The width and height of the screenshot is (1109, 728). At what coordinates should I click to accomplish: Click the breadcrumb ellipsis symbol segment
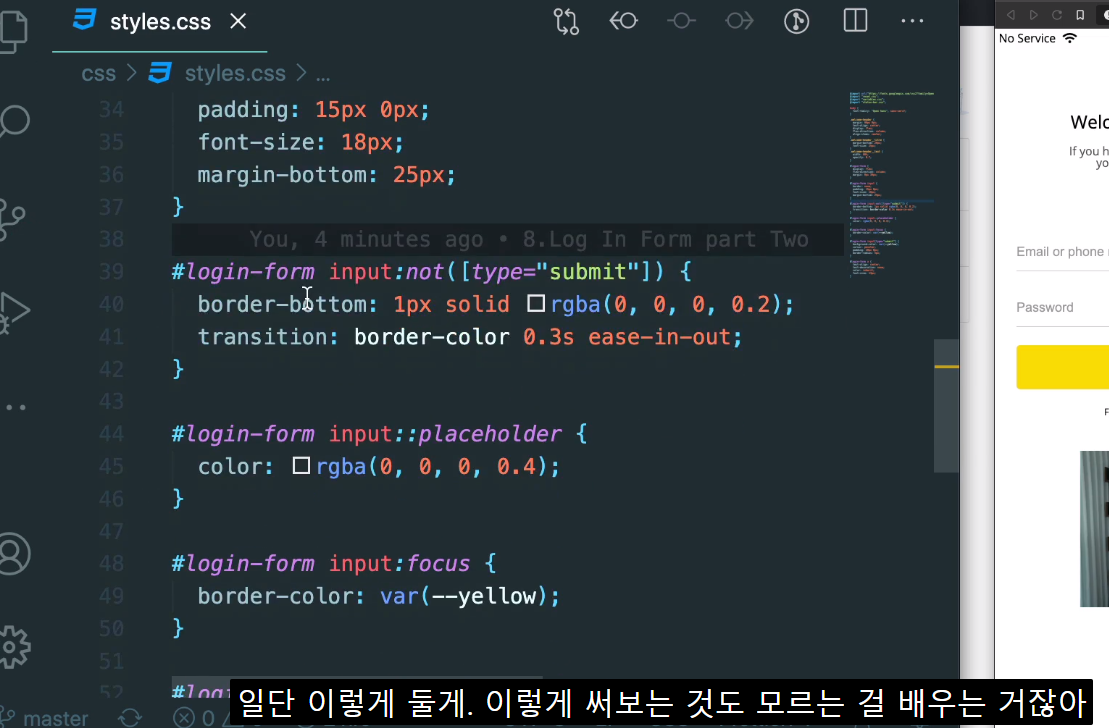pos(323,74)
